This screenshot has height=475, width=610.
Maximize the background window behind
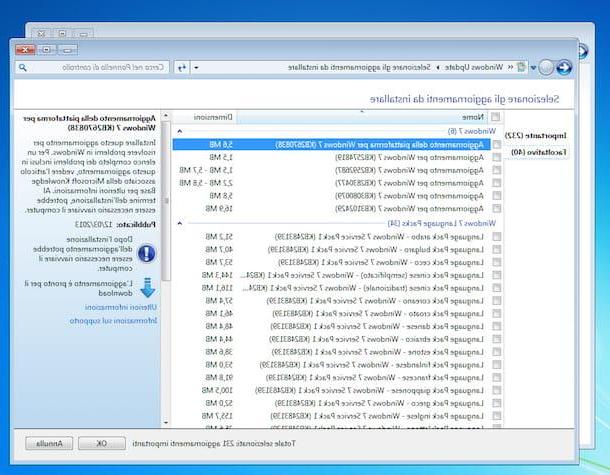[62, 34]
